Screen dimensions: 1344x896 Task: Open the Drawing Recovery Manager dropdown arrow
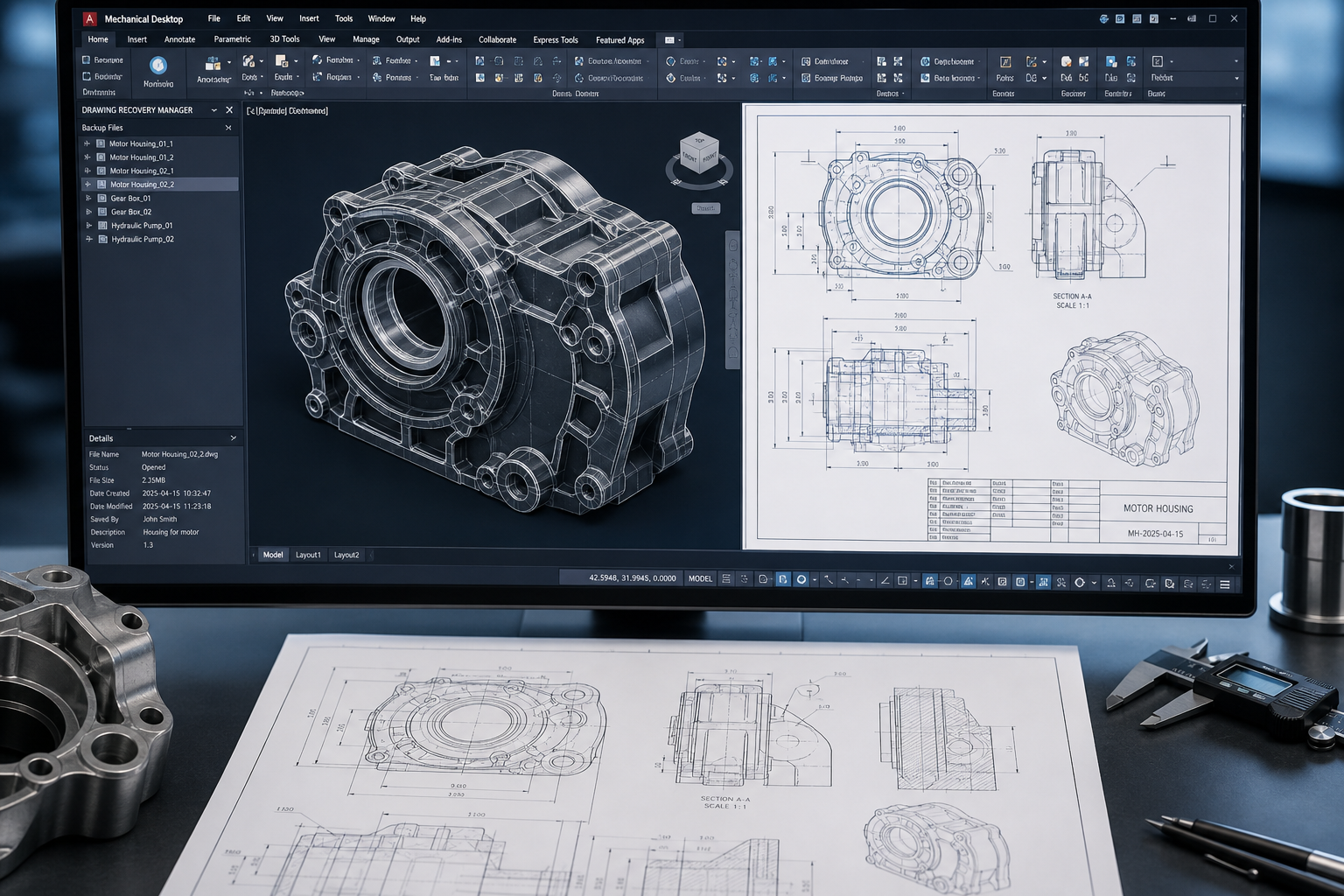[213, 110]
